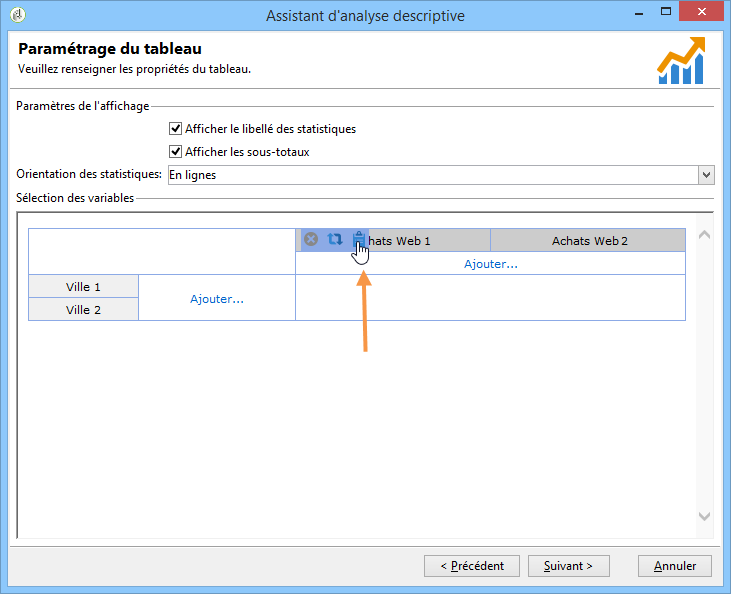Select the 'Achats Web 2' column header
Viewport: 736px width, 599px height.
(x=588, y=240)
